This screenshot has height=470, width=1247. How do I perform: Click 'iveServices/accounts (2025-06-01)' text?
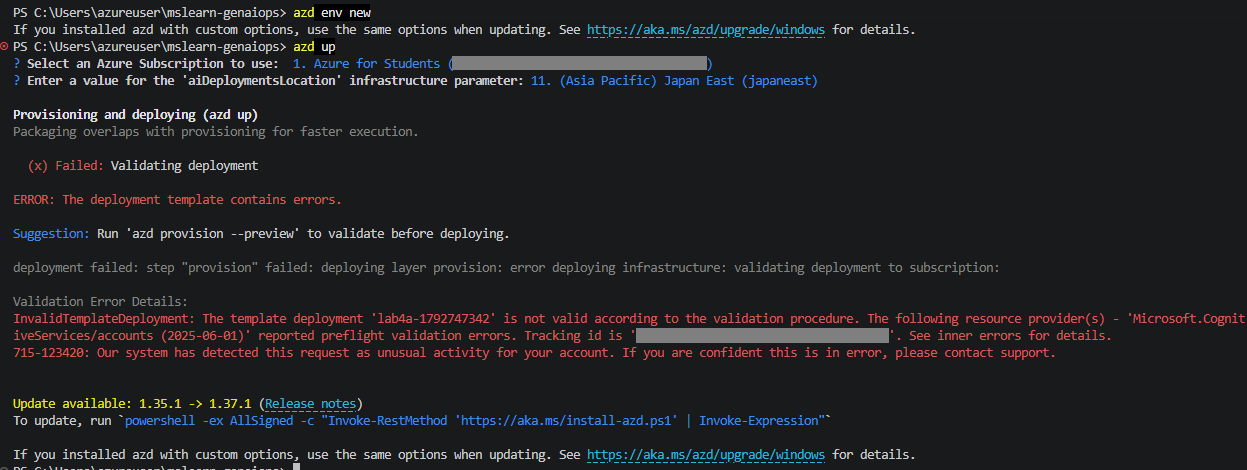point(129,336)
